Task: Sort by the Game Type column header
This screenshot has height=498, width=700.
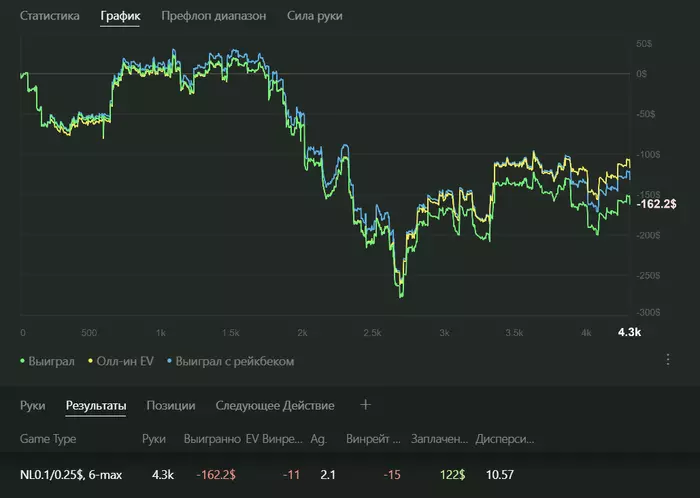Action: [x=48, y=439]
